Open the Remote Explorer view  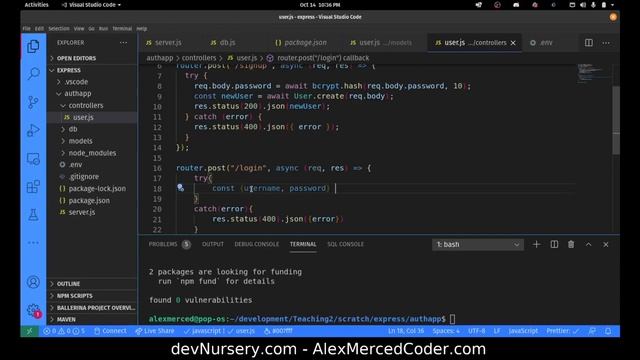coord(33,158)
